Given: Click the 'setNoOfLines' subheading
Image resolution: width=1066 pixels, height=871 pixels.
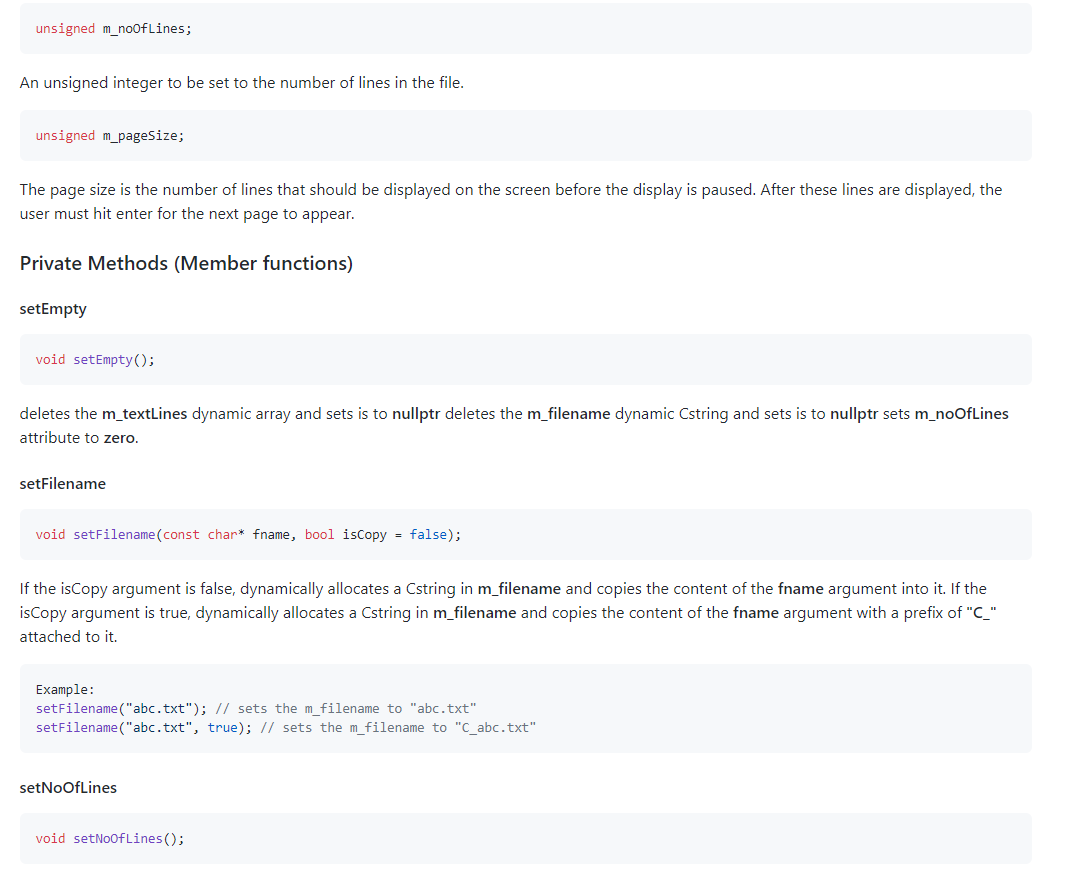Looking at the screenshot, I should (68, 787).
